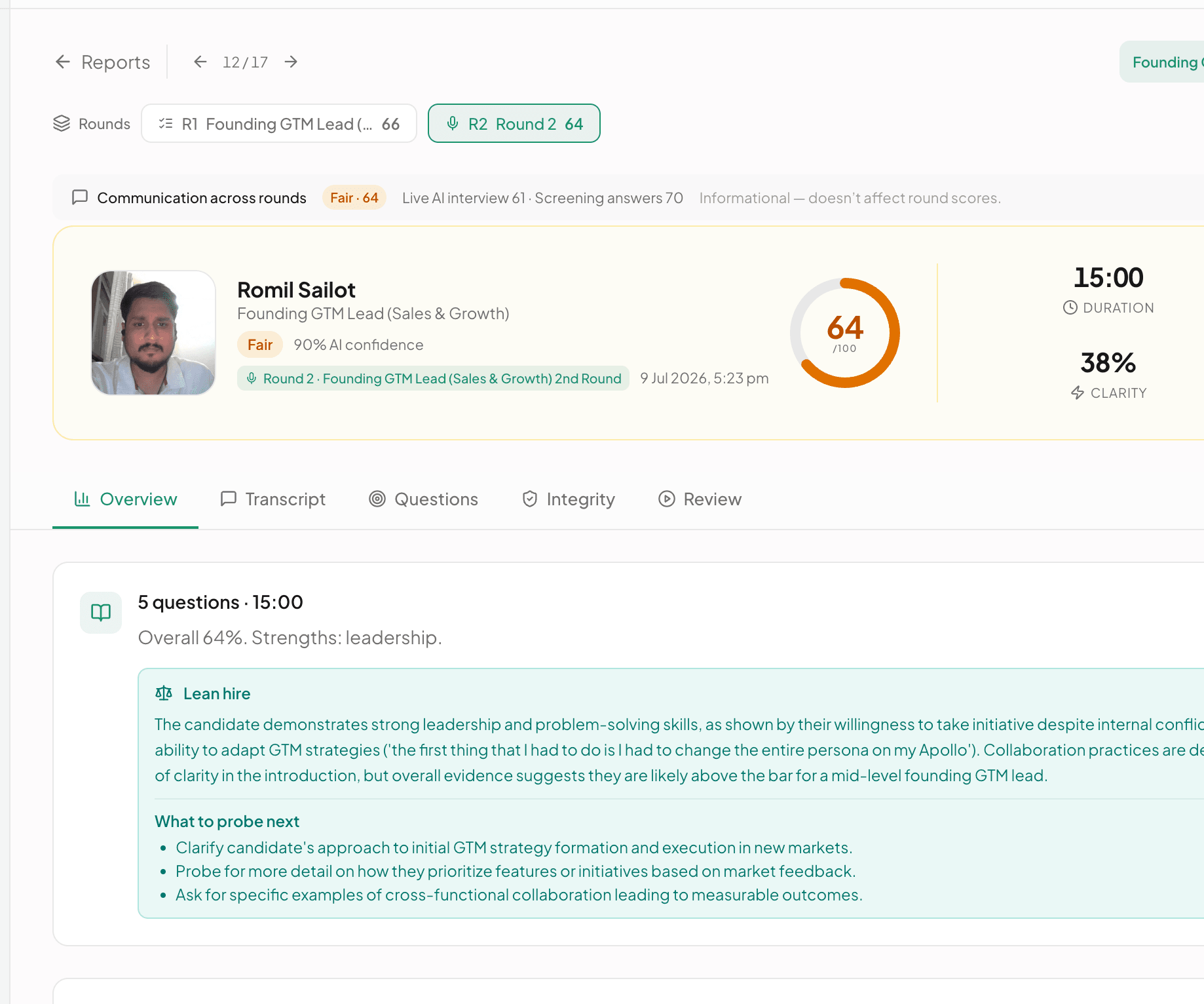Go back to Reports
Viewport: 1204px width, 1004px height.
point(103,62)
